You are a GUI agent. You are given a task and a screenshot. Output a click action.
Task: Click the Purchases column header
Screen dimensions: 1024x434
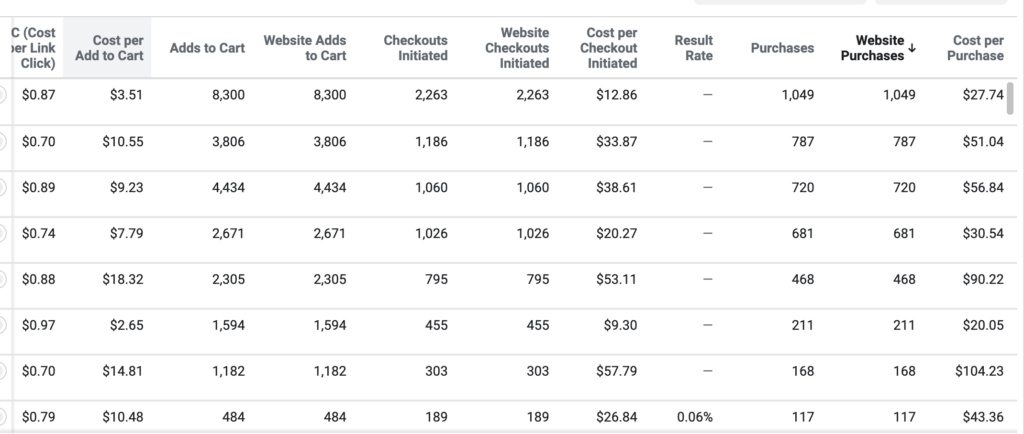(x=782, y=48)
